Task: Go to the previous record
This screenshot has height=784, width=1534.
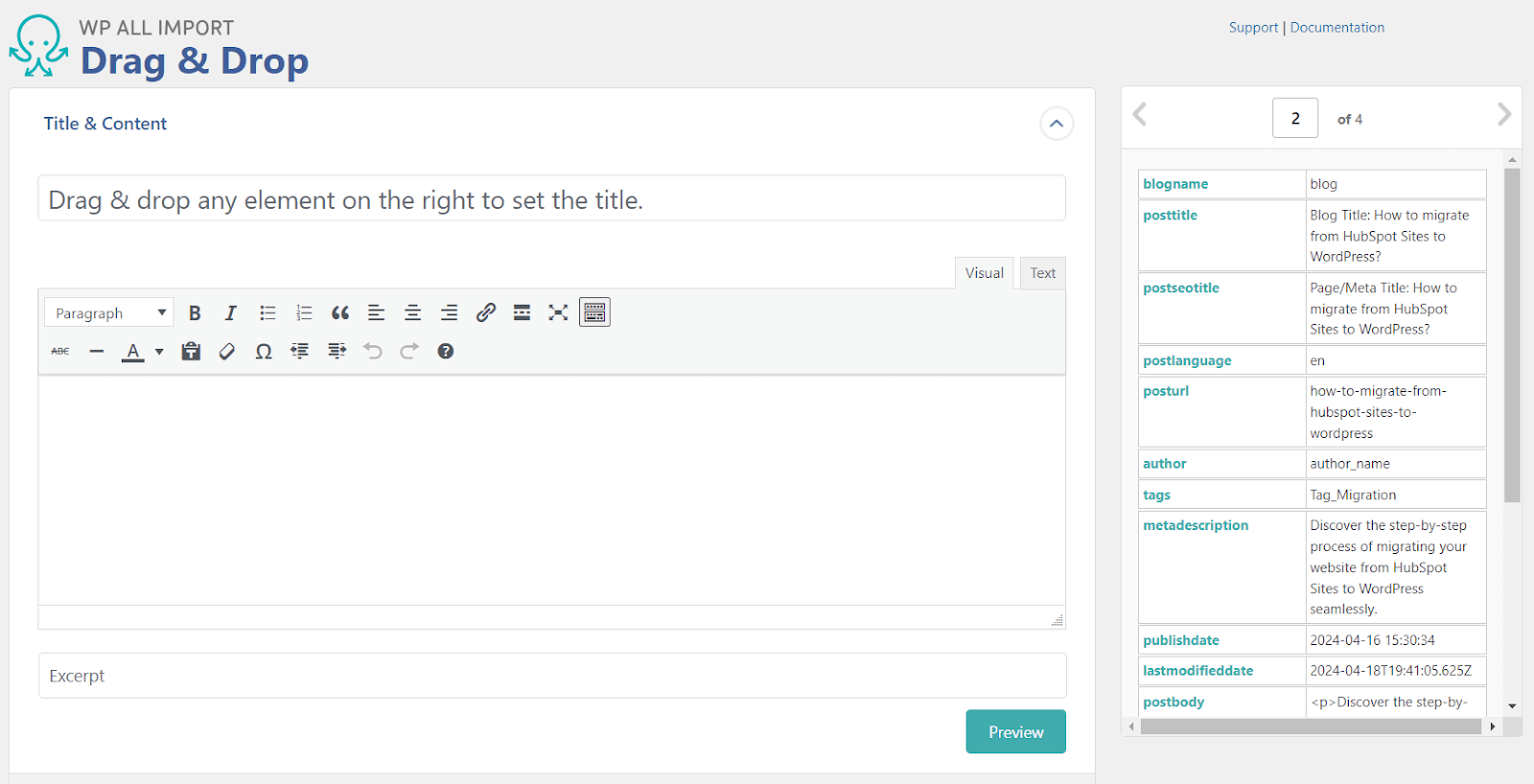Action: [x=1140, y=115]
